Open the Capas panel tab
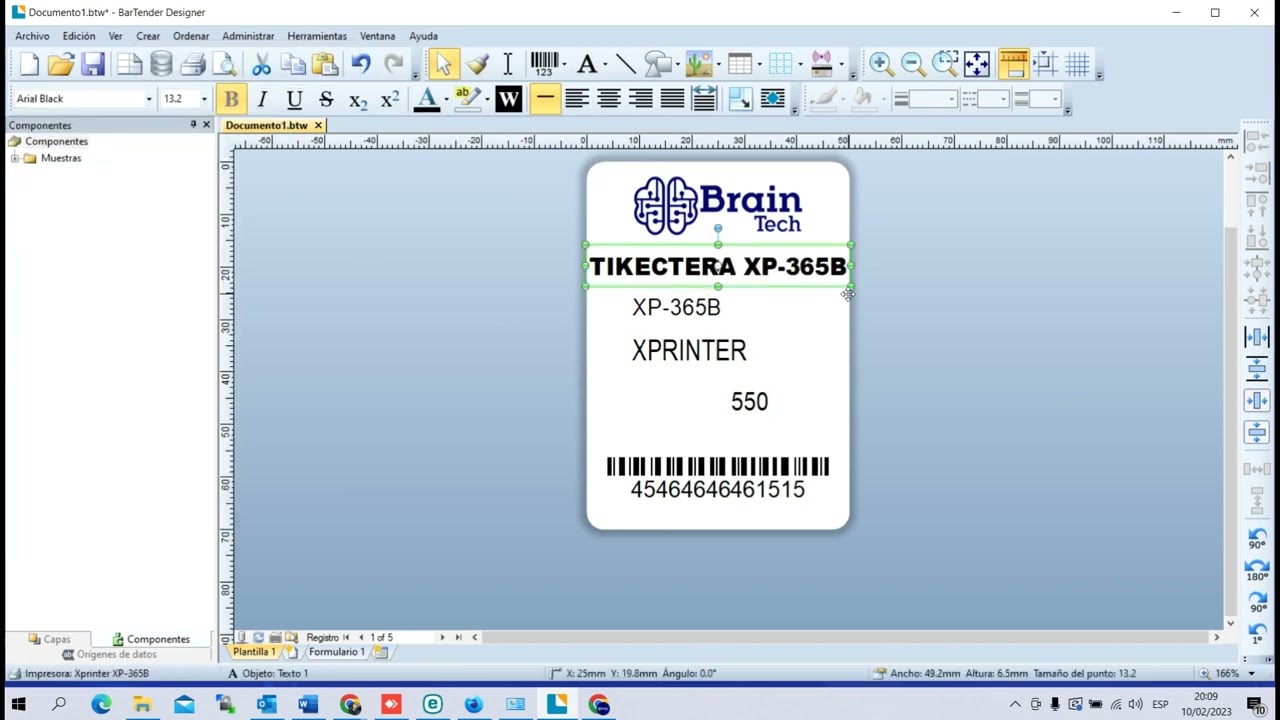 (50, 639)
